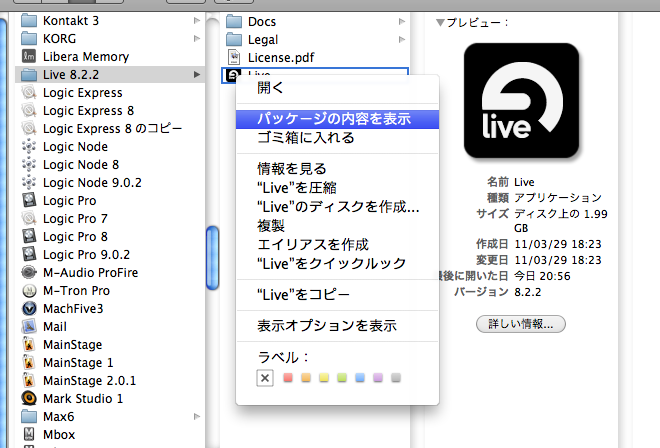The image size is (660, 448).
Task: Expand the Live 8.2.2 folder arrow
Action: pos(197,75)
